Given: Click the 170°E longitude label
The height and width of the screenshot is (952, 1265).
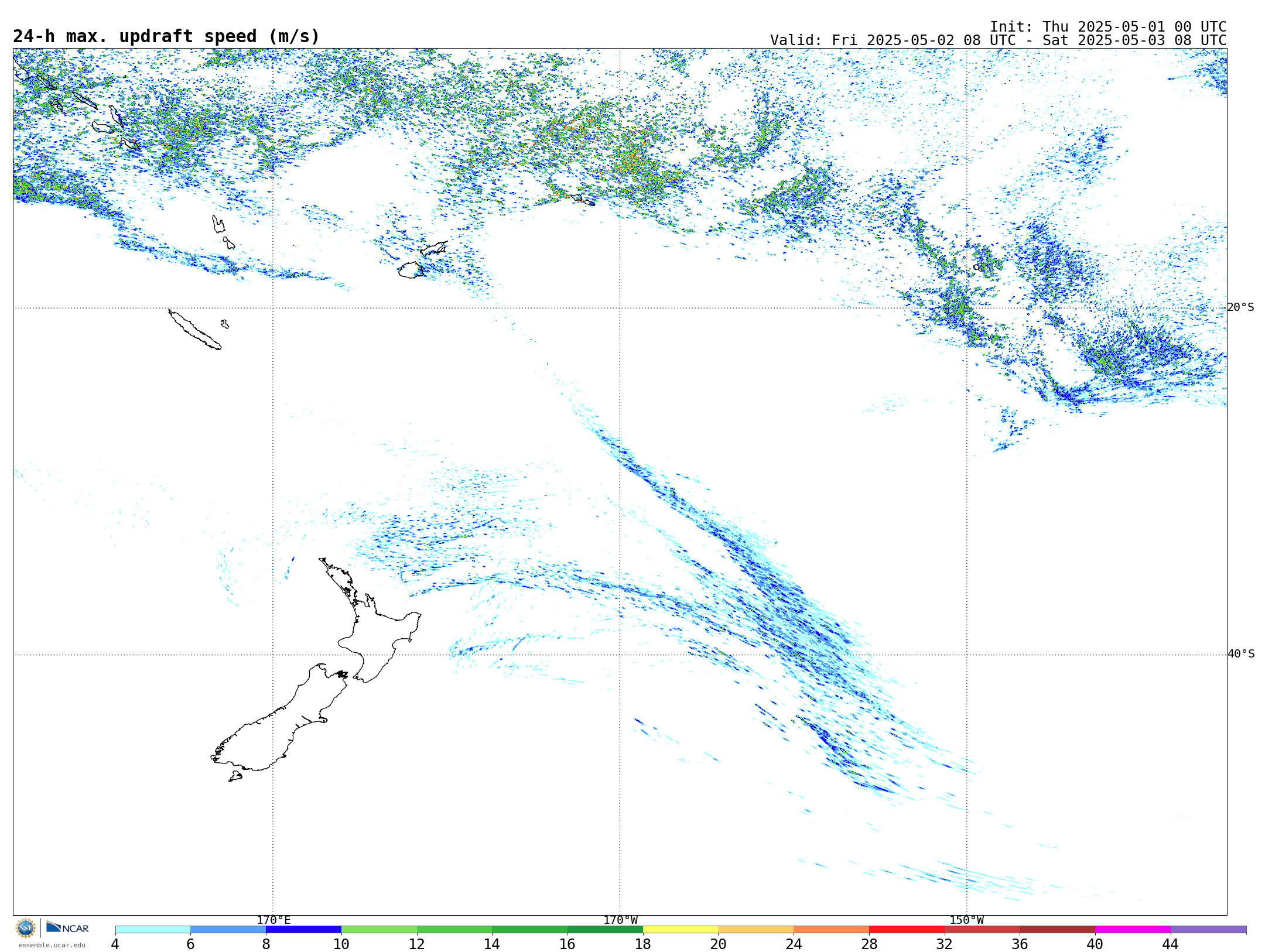Looking at the screenshot, I should click(273, 920).
